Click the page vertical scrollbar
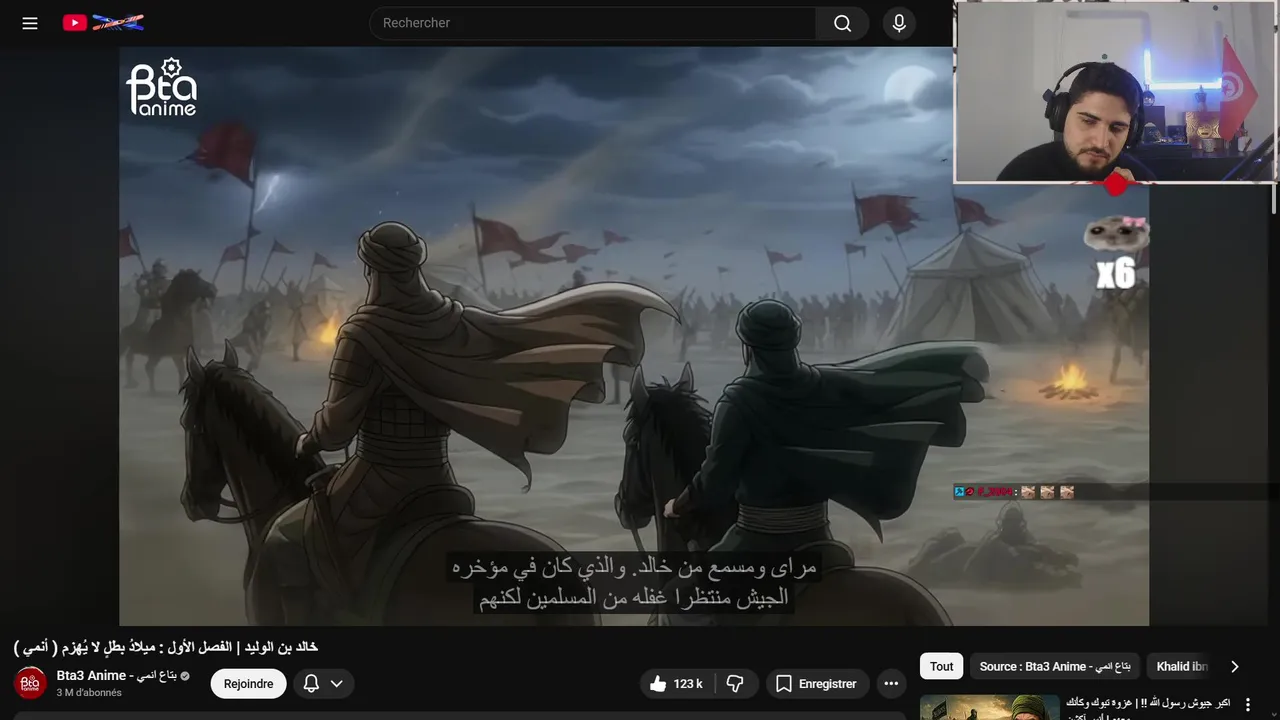The height and width of the screenshot is (720, 1280). [1274, 197]
